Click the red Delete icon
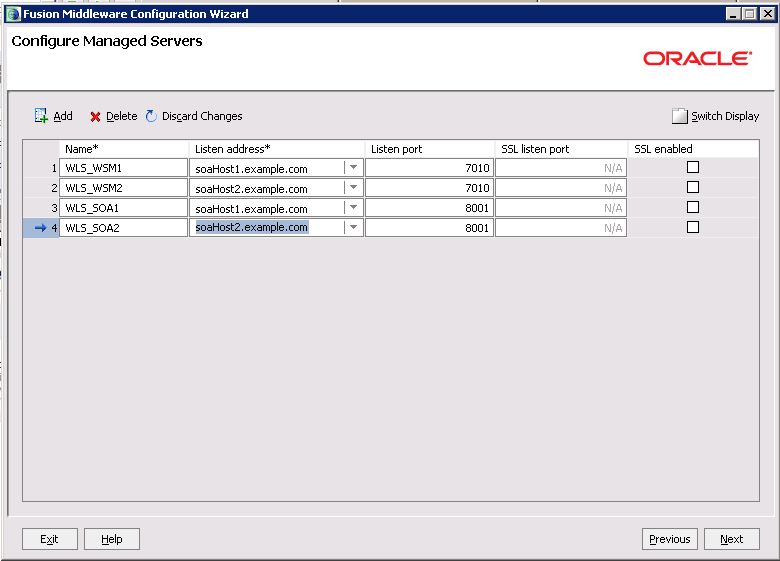The width and height of the screenshot is (780, 561). [95, 117]
